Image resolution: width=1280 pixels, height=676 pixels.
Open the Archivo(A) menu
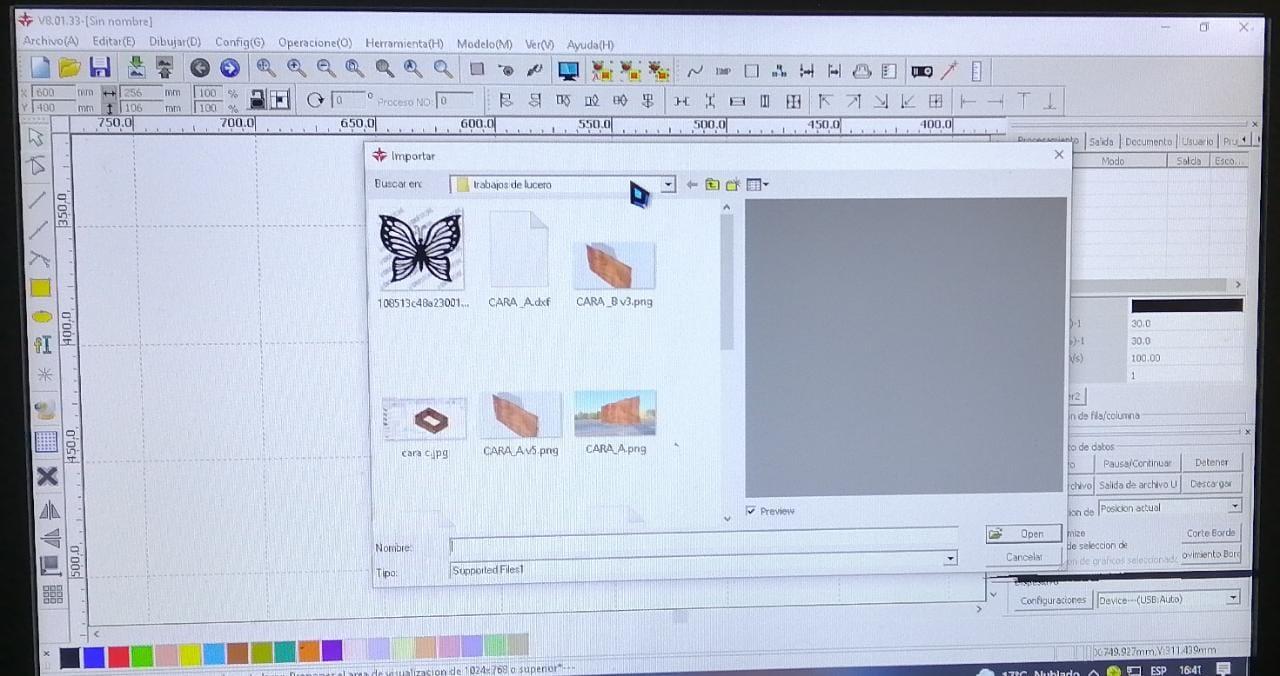click(51, 41)
